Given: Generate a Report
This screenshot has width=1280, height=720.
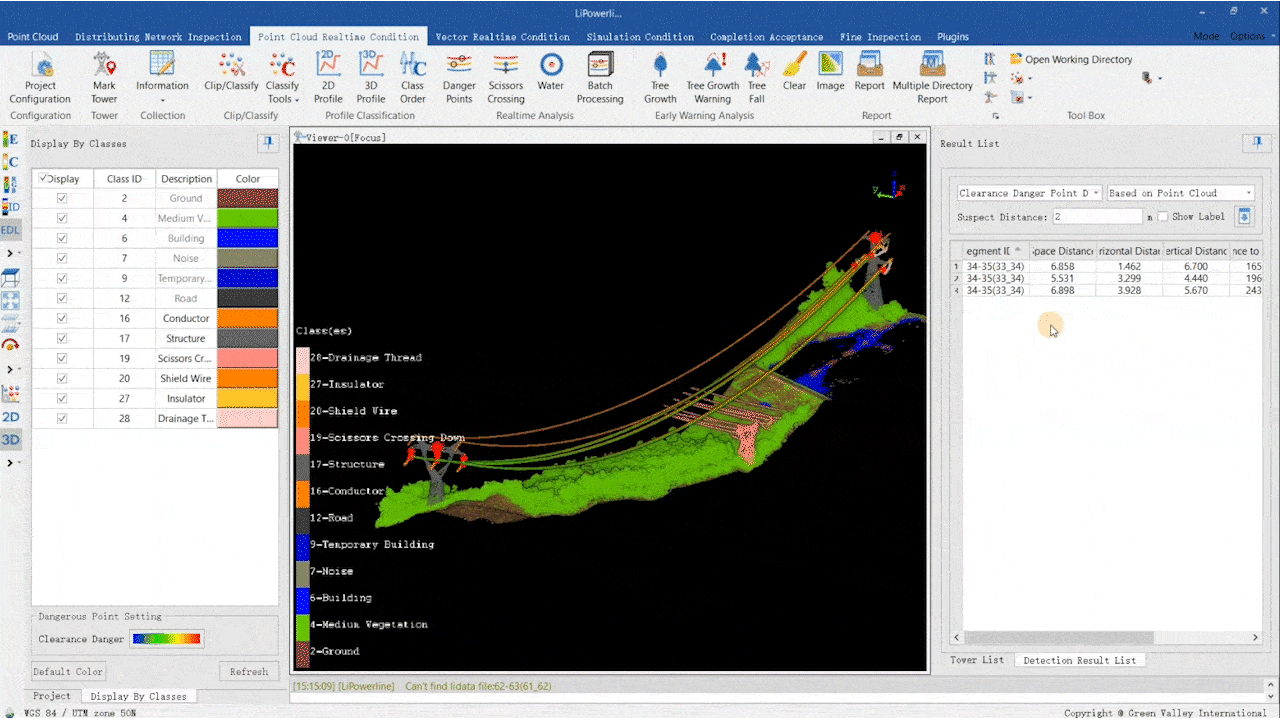Looking at the screenshot, I should pos(870,73).
